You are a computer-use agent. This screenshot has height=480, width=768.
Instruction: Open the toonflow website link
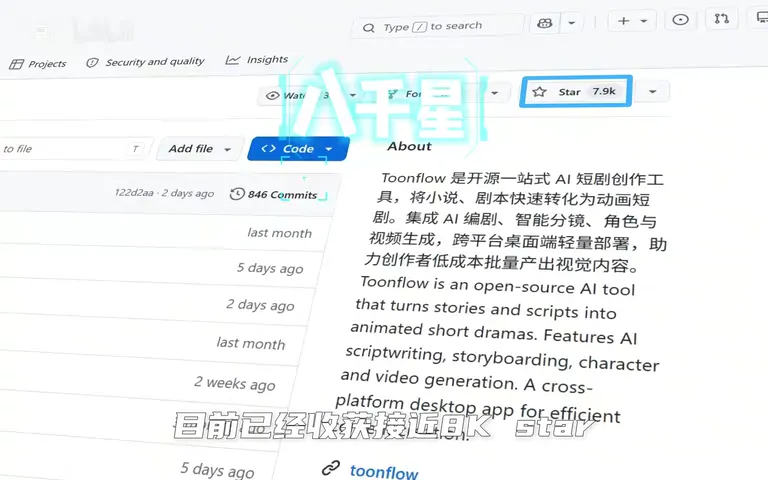point(384,472)
